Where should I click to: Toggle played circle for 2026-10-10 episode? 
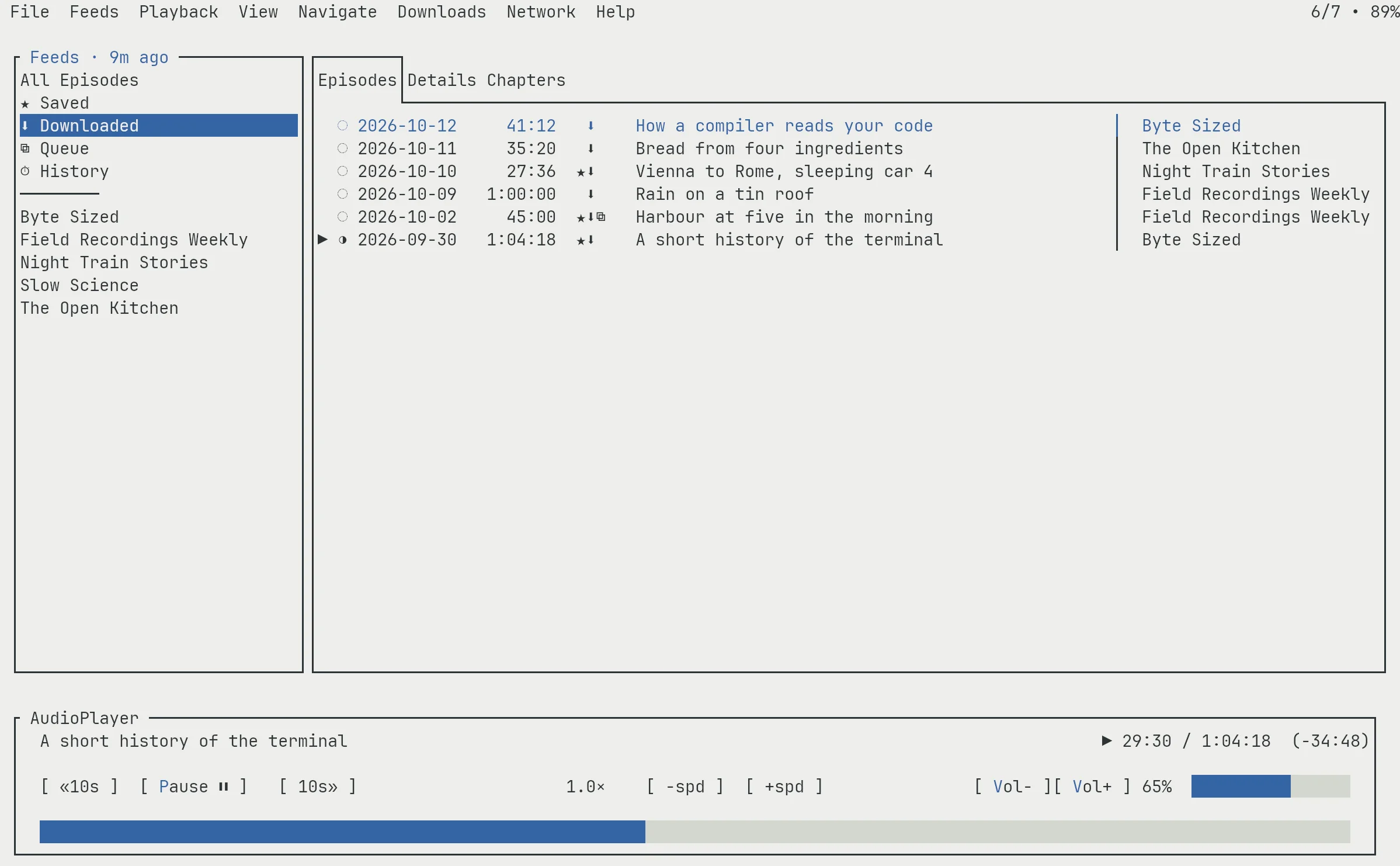point(343,171)
